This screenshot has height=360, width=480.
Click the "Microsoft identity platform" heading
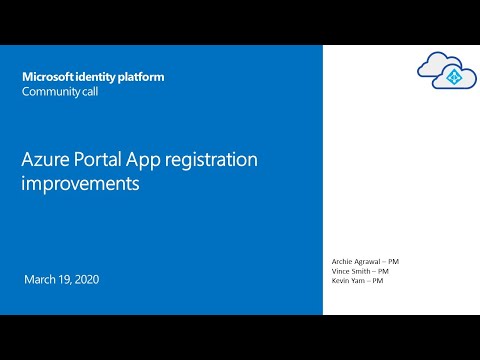click(93, 77)
